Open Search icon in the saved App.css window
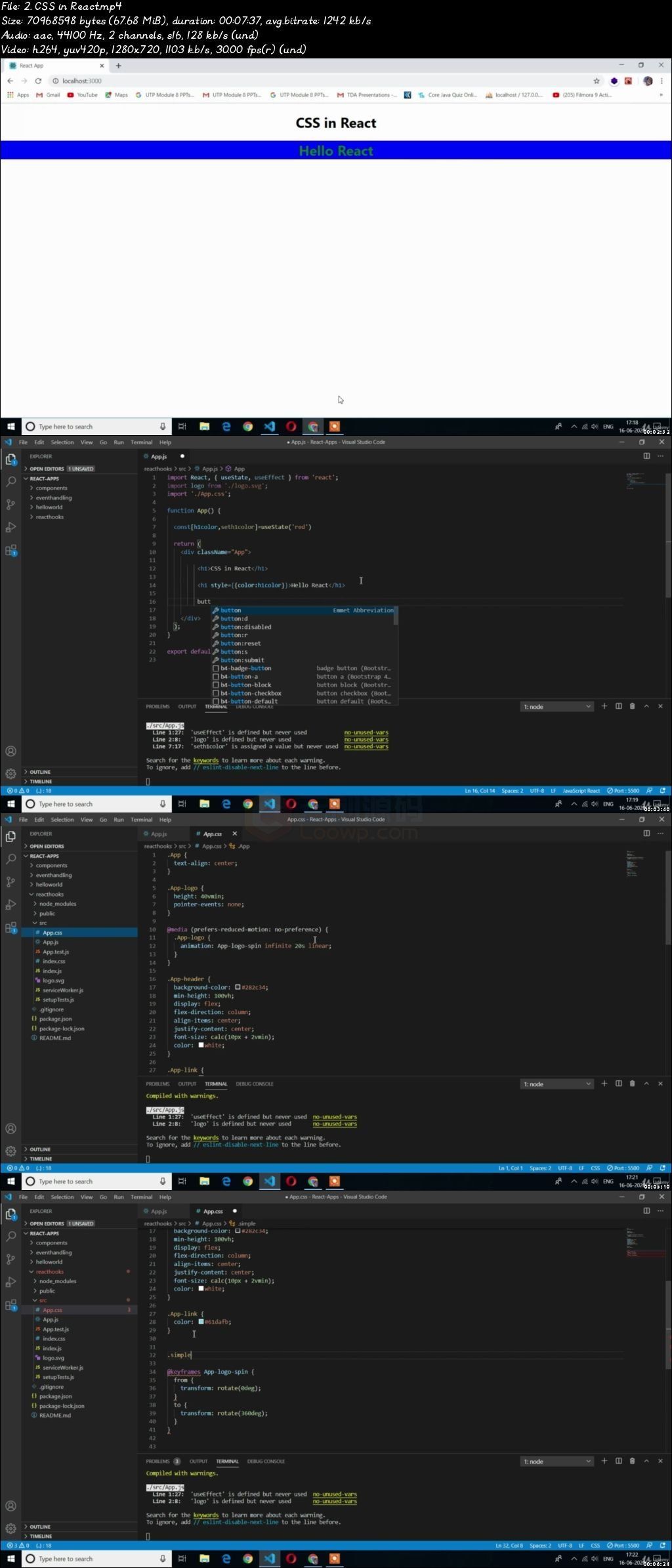This screenshot has height=1568, width=672. tap(10, 859)
